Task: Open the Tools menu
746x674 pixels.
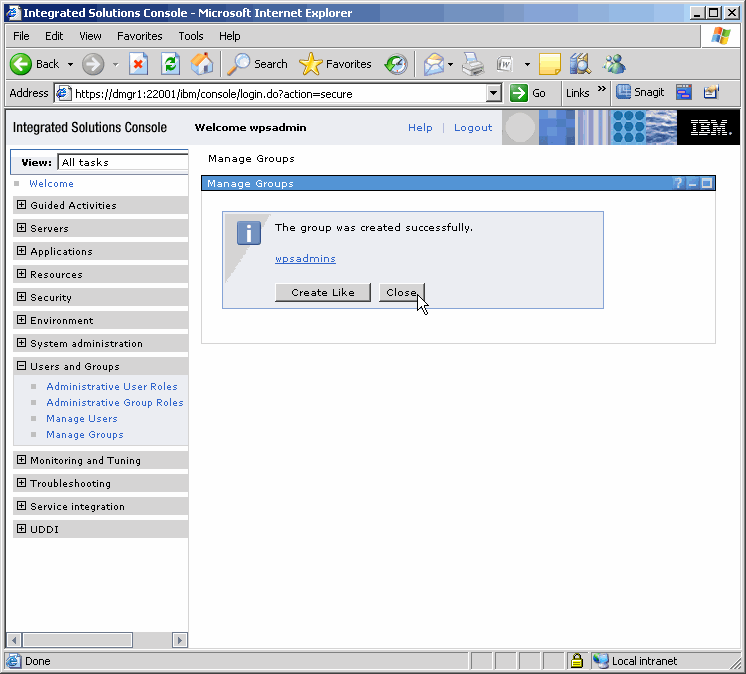Action: coord(190,36)
